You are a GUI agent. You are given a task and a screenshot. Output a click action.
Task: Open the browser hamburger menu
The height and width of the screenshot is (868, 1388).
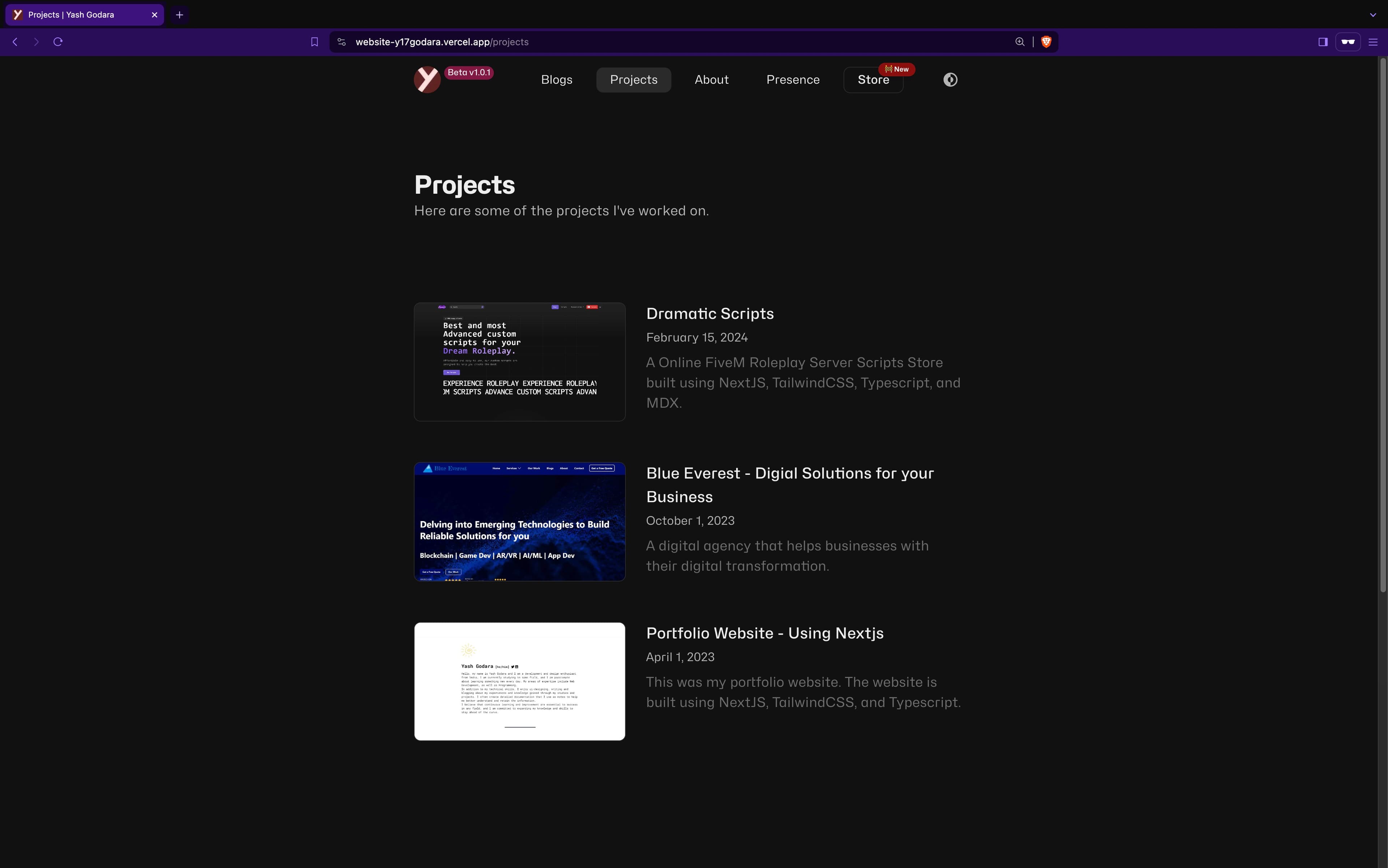1373,42
